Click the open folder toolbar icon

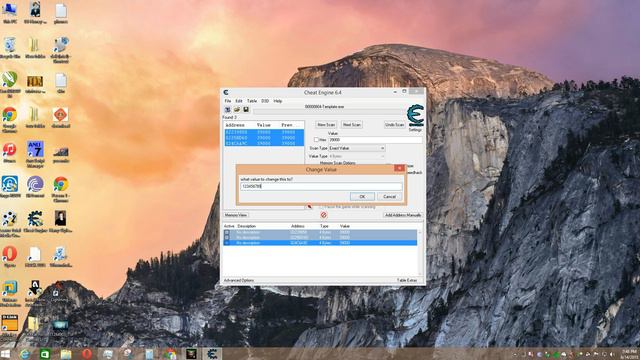coord(237,110)
